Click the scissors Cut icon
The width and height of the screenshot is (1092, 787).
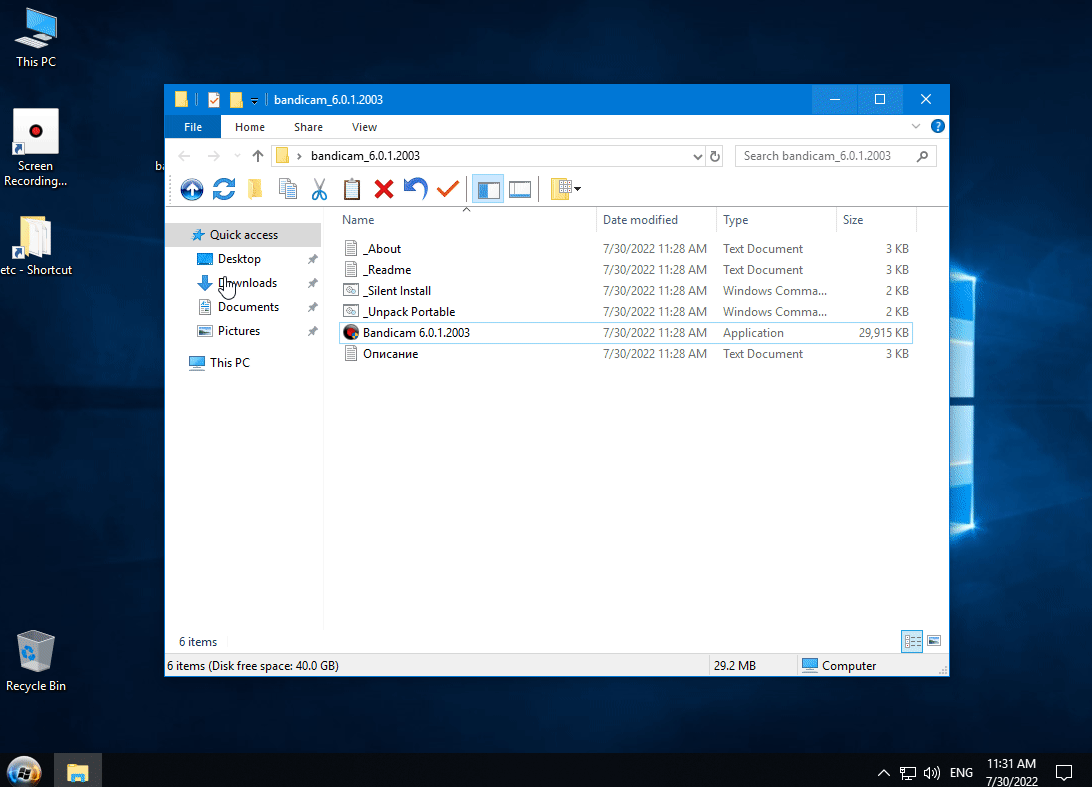coord(320,189)
